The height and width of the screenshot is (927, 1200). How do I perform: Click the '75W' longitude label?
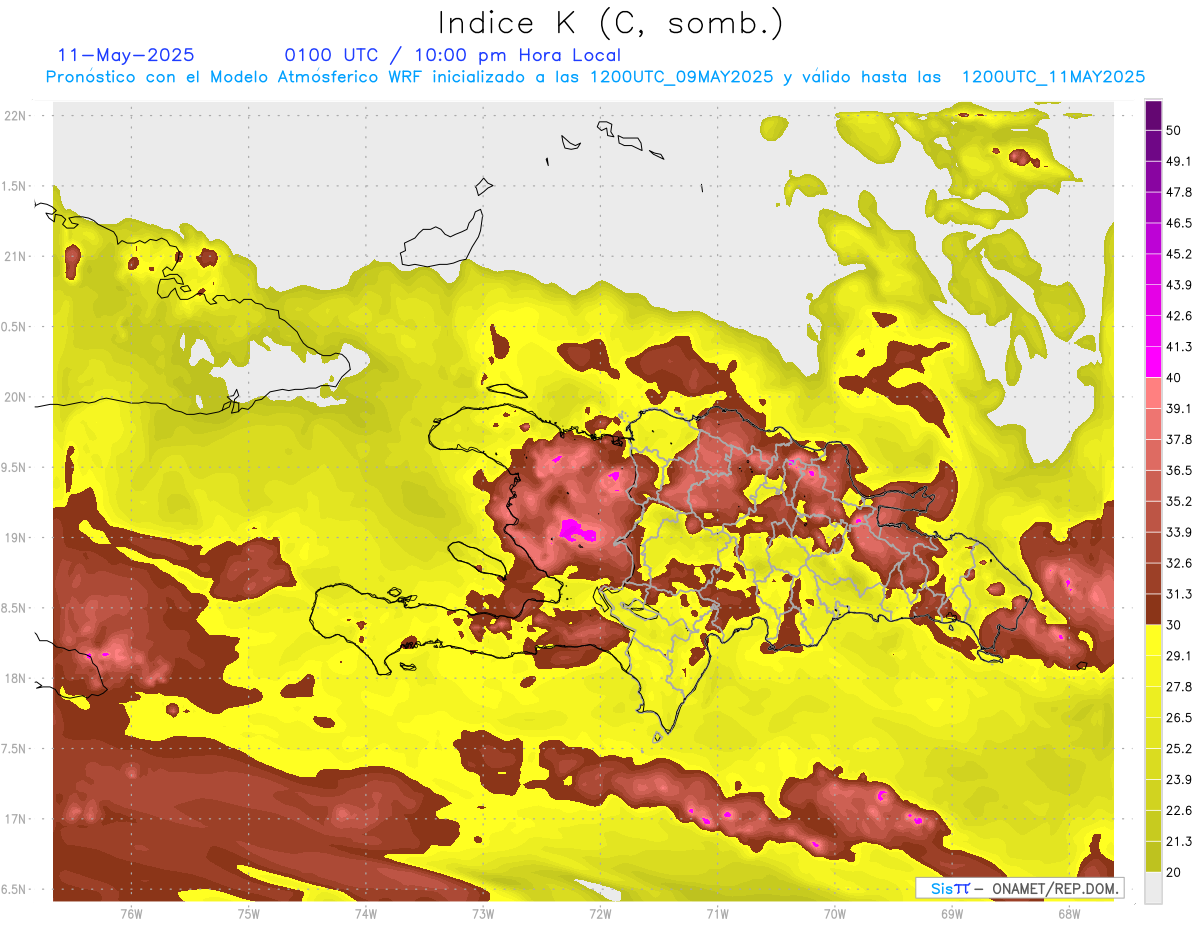[x=248, y=913]
